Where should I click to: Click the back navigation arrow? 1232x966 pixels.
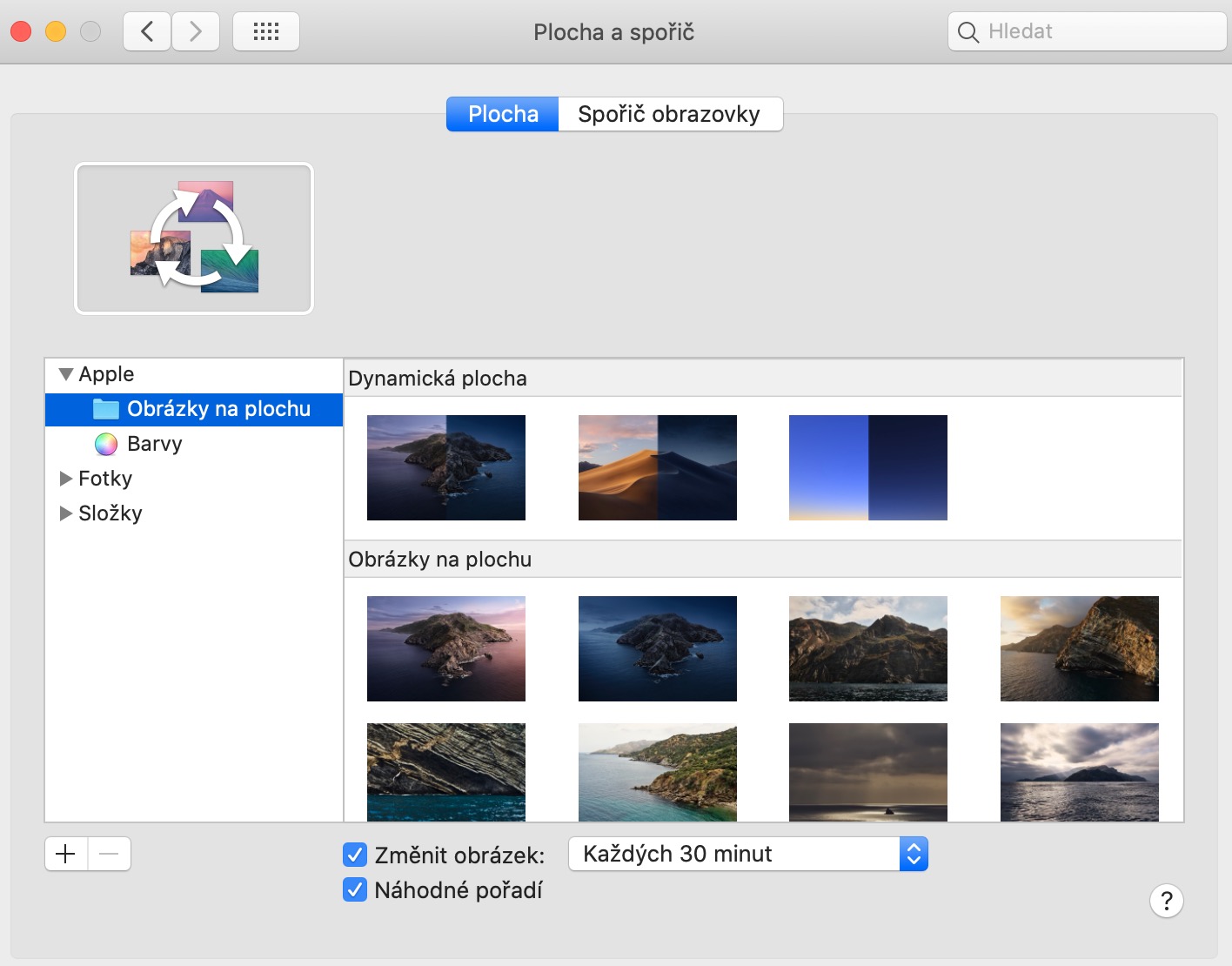pyautogui.click(x=147, y=32)
